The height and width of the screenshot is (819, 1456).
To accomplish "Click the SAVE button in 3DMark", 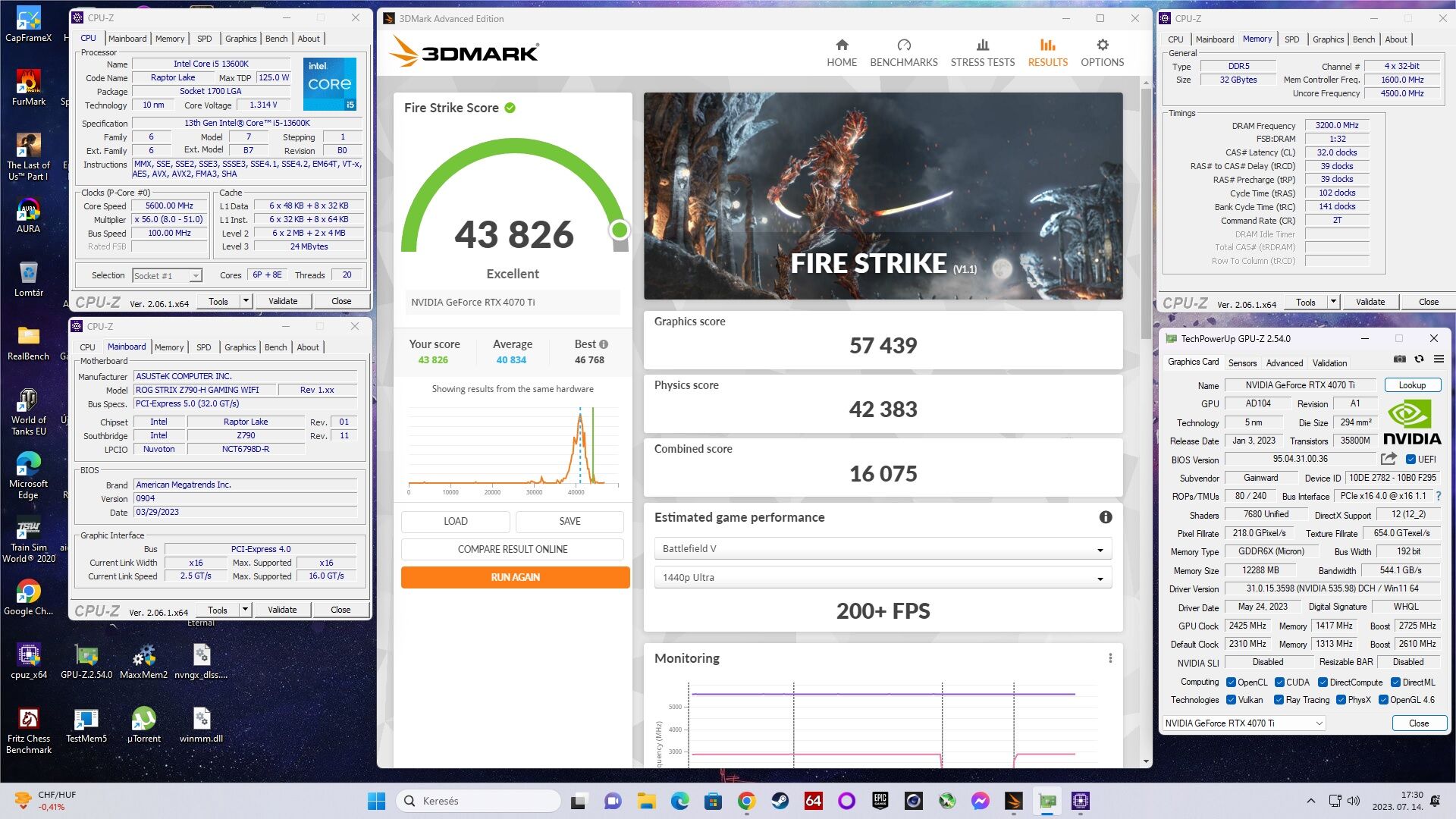I will click(x=570, y=521).
